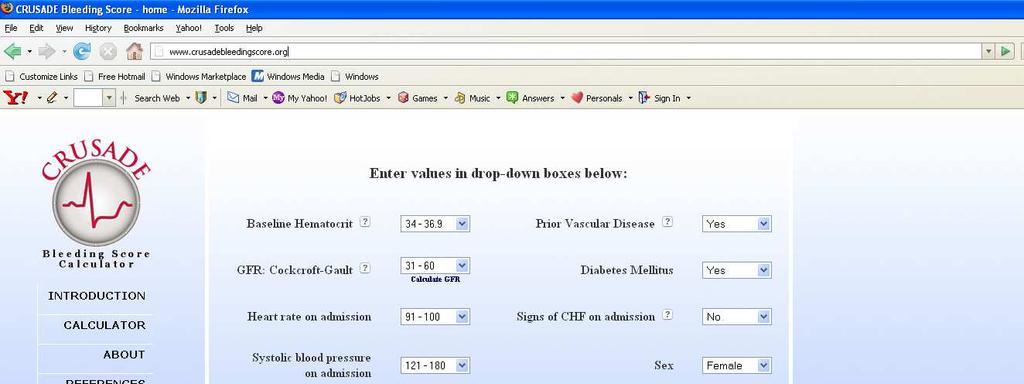
Task: Open Answers toolbar button
Action: (x=530, y=98)
